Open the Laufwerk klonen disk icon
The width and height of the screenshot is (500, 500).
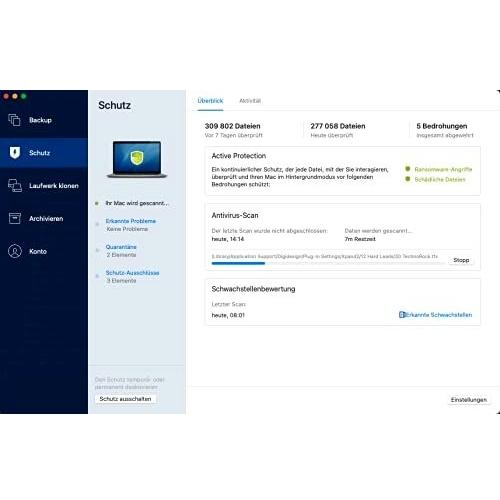click(x=15, y=185)
